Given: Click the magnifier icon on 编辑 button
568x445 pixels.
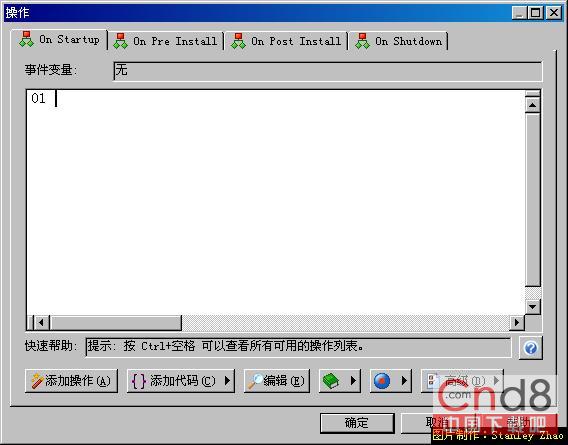Looking at the screenshot, I should pos(255,381).
